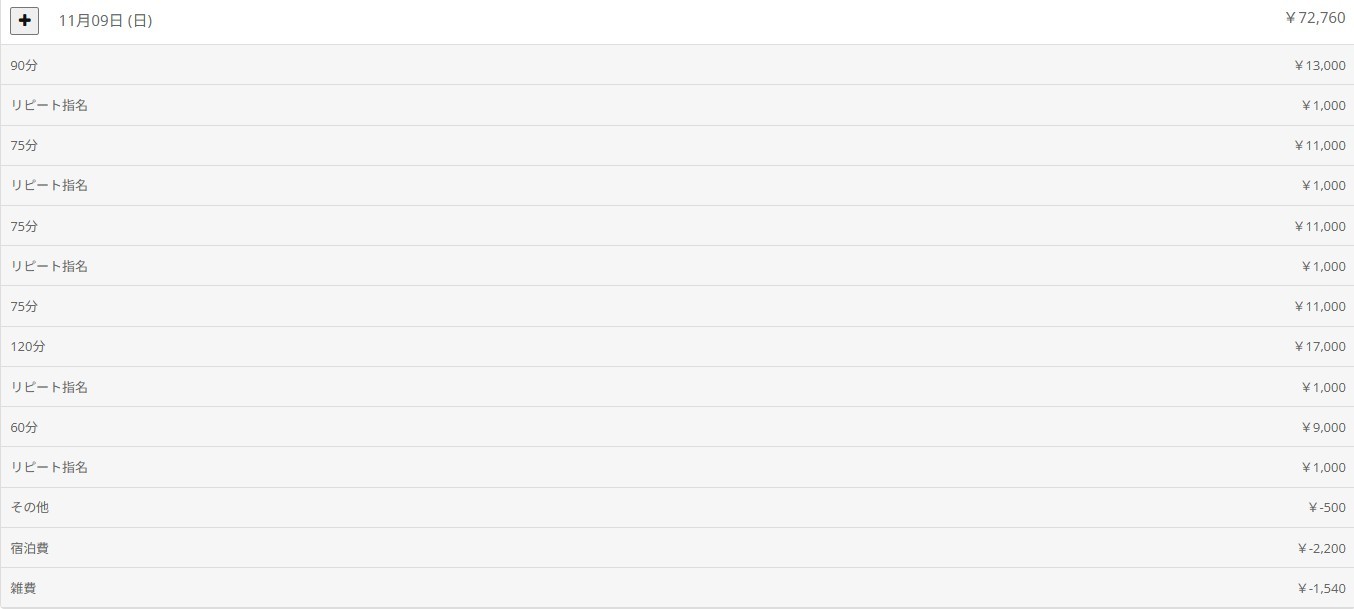Image resolution: width=1354 pixels, height=609 pixels.
Task: Select リピート指名 directly below 120分
Action: click(49, 387)
